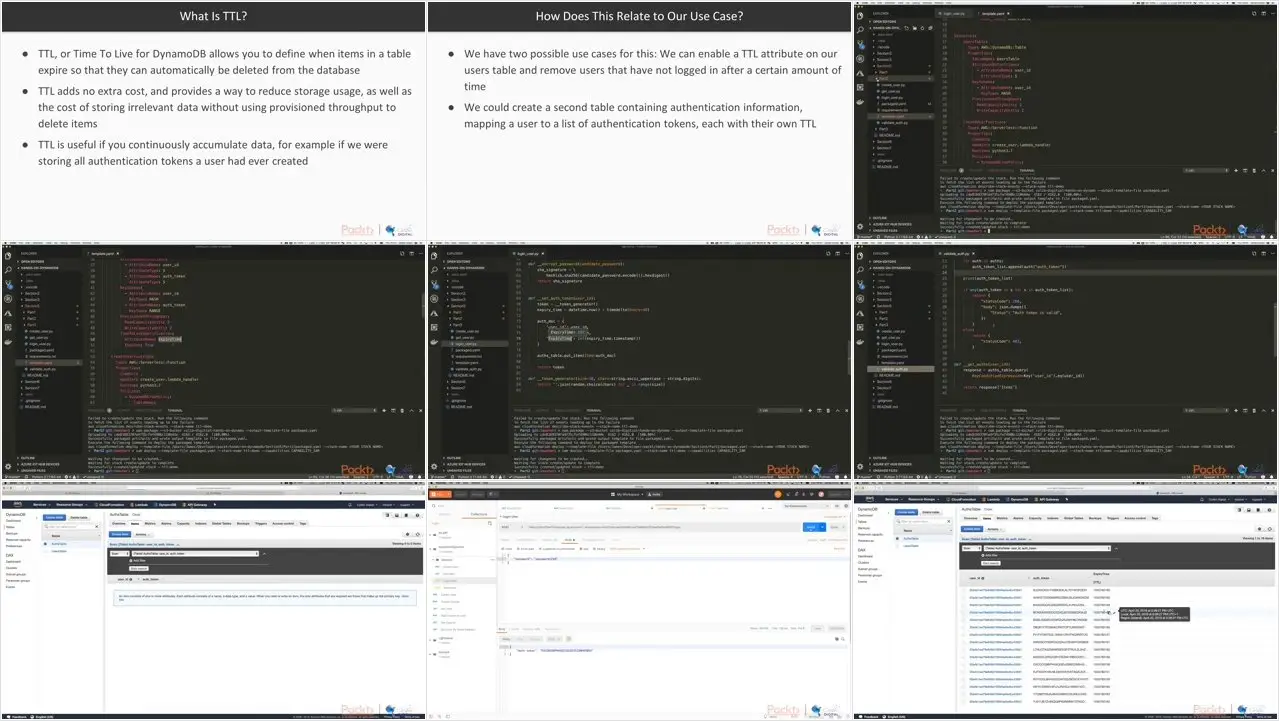Image resolution: width=1279 pixels, height=721 pixels.
Task: Split editor icon in top-right VS Code frame
Action: [x=1264, y=14]
